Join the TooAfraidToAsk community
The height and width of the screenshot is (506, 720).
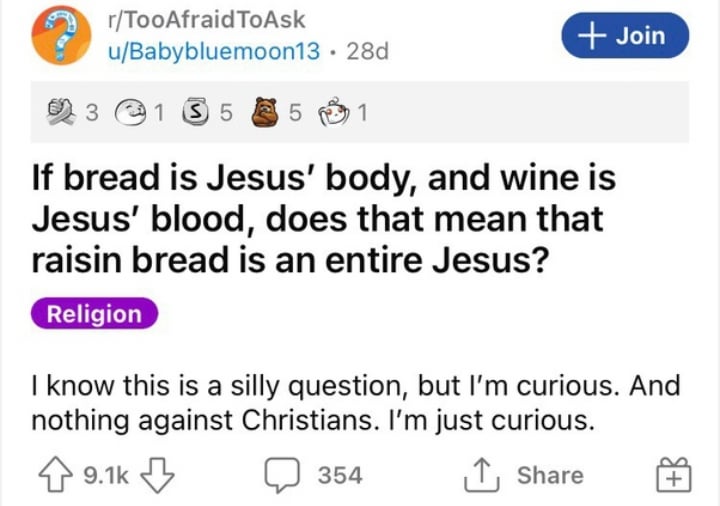click(624, 35)
